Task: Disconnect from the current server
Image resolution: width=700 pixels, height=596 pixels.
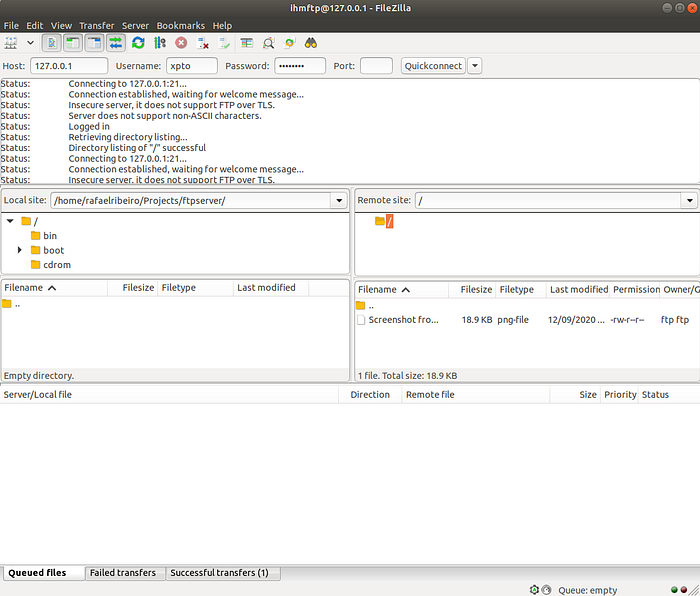Action: [x=203, y=43]
